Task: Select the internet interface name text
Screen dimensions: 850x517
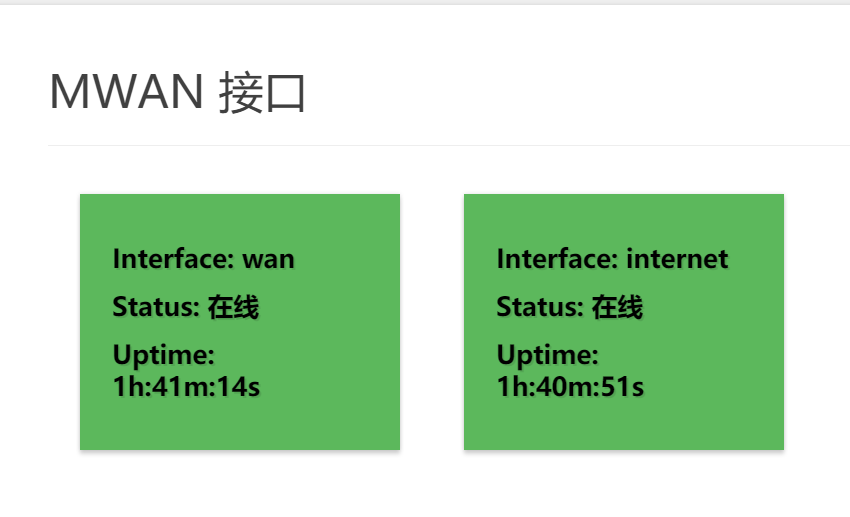Action: pos(677,259)
